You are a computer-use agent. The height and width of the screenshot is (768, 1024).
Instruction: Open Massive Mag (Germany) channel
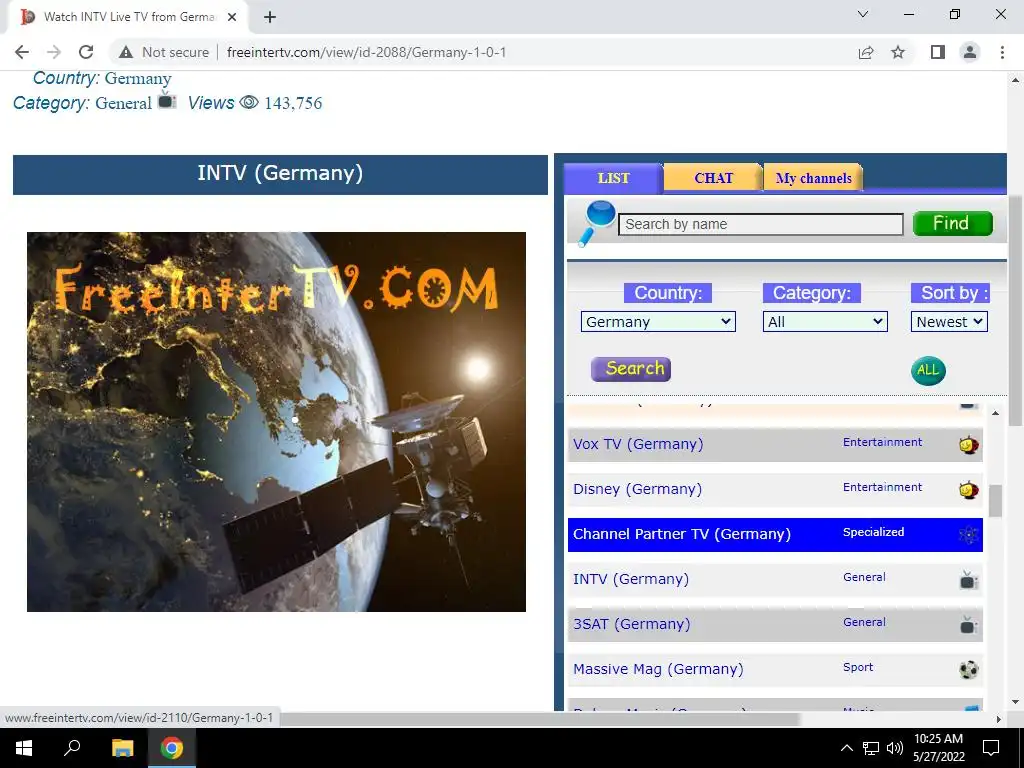[658, 669]
